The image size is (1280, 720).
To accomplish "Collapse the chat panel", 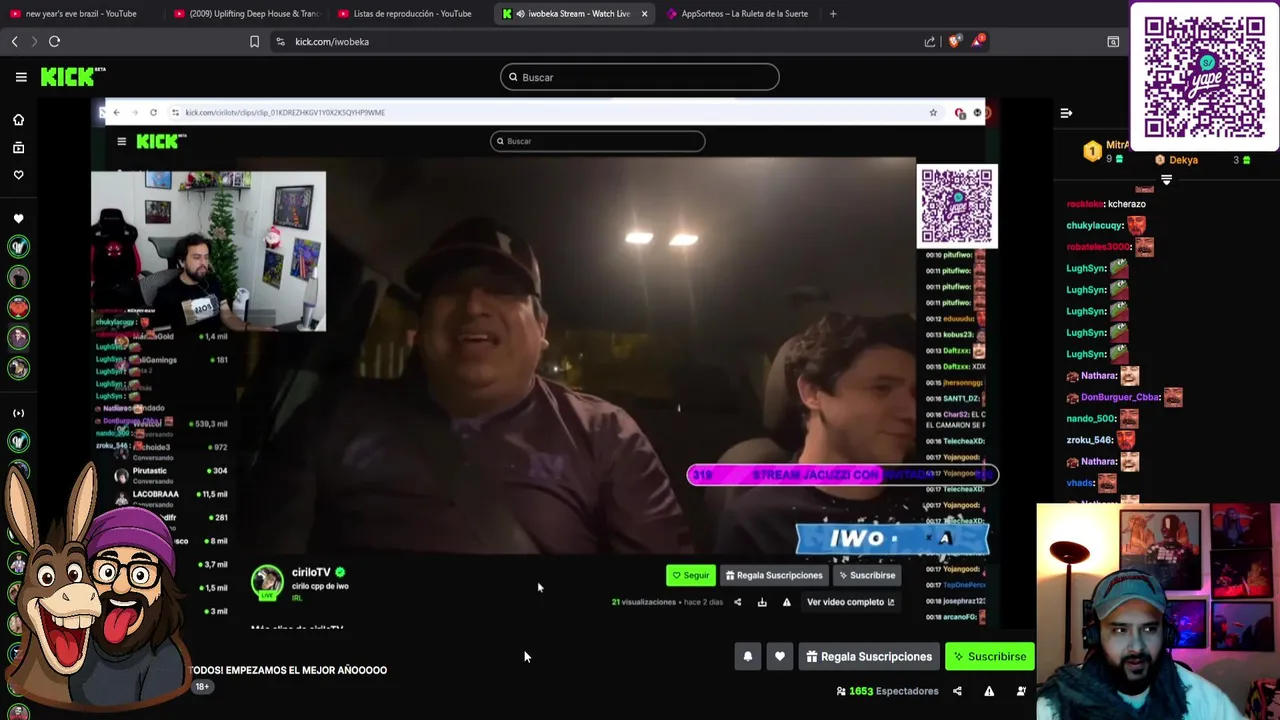I will click(1066, 113).
